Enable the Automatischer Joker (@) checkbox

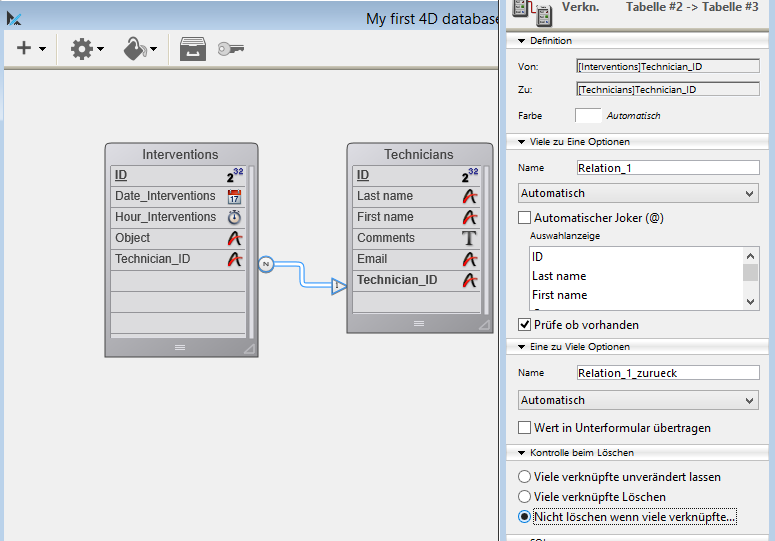525,217
